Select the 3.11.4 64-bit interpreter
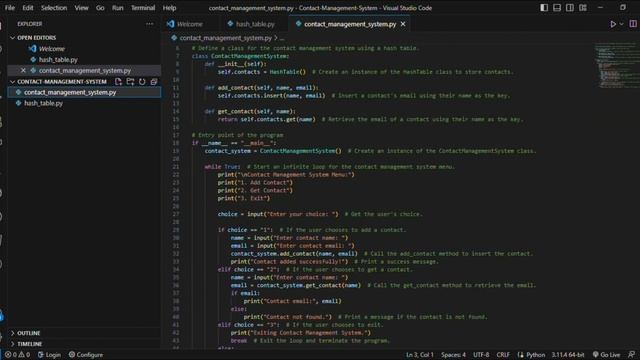This screenshot has width=640, height=360. point(568,355)
